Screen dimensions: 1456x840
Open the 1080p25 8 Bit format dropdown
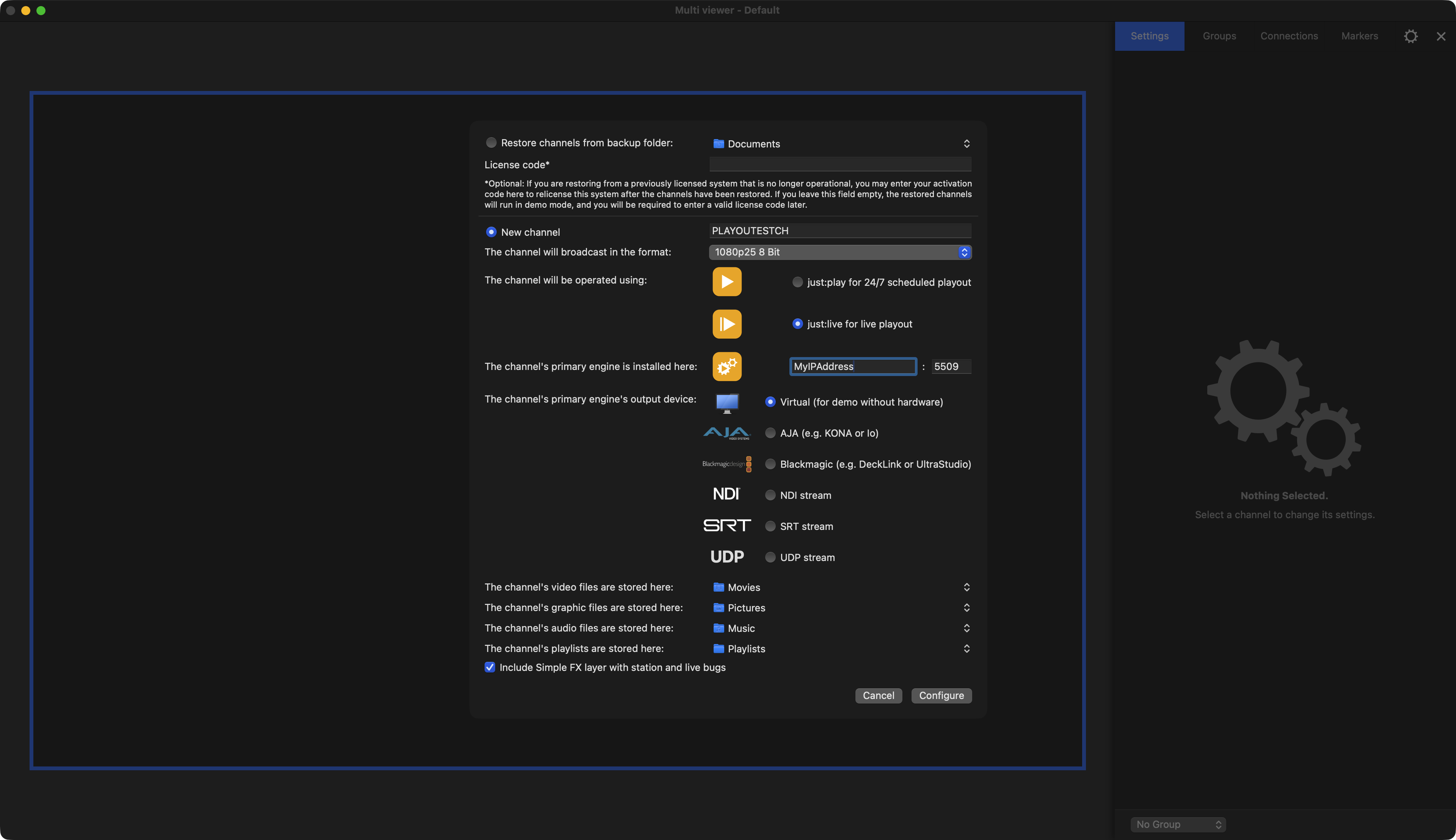point(840,252)
